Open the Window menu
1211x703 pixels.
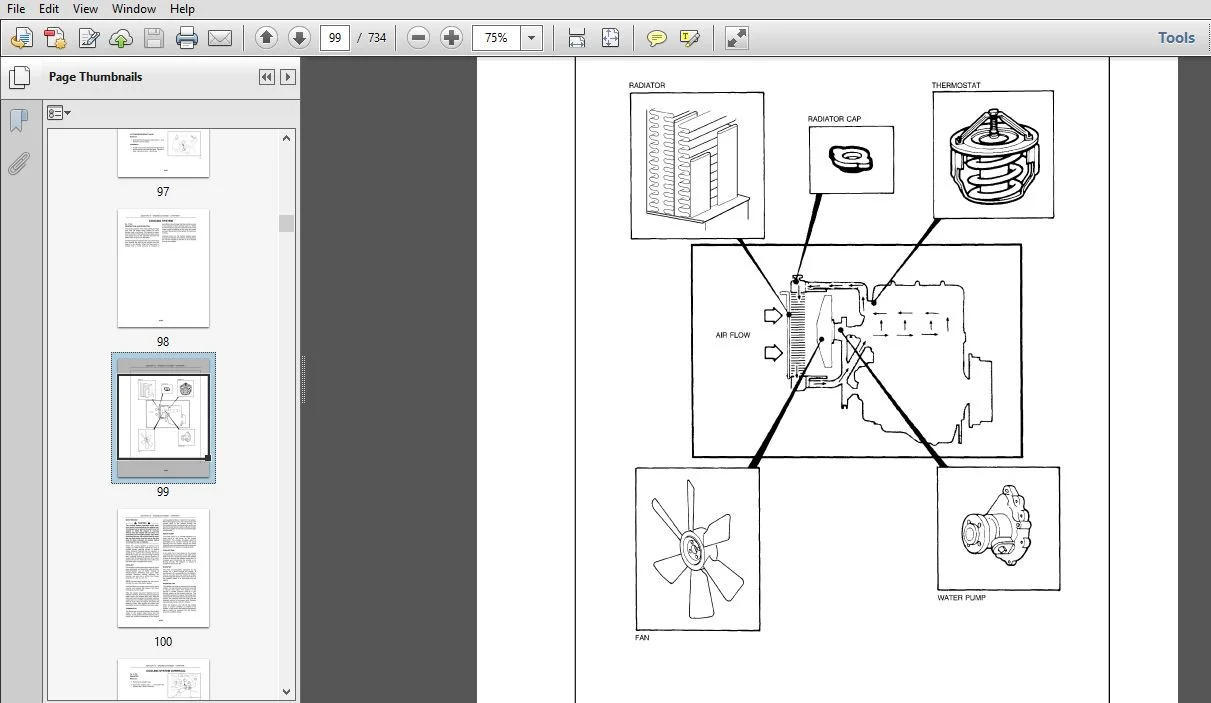click(134, 9)
